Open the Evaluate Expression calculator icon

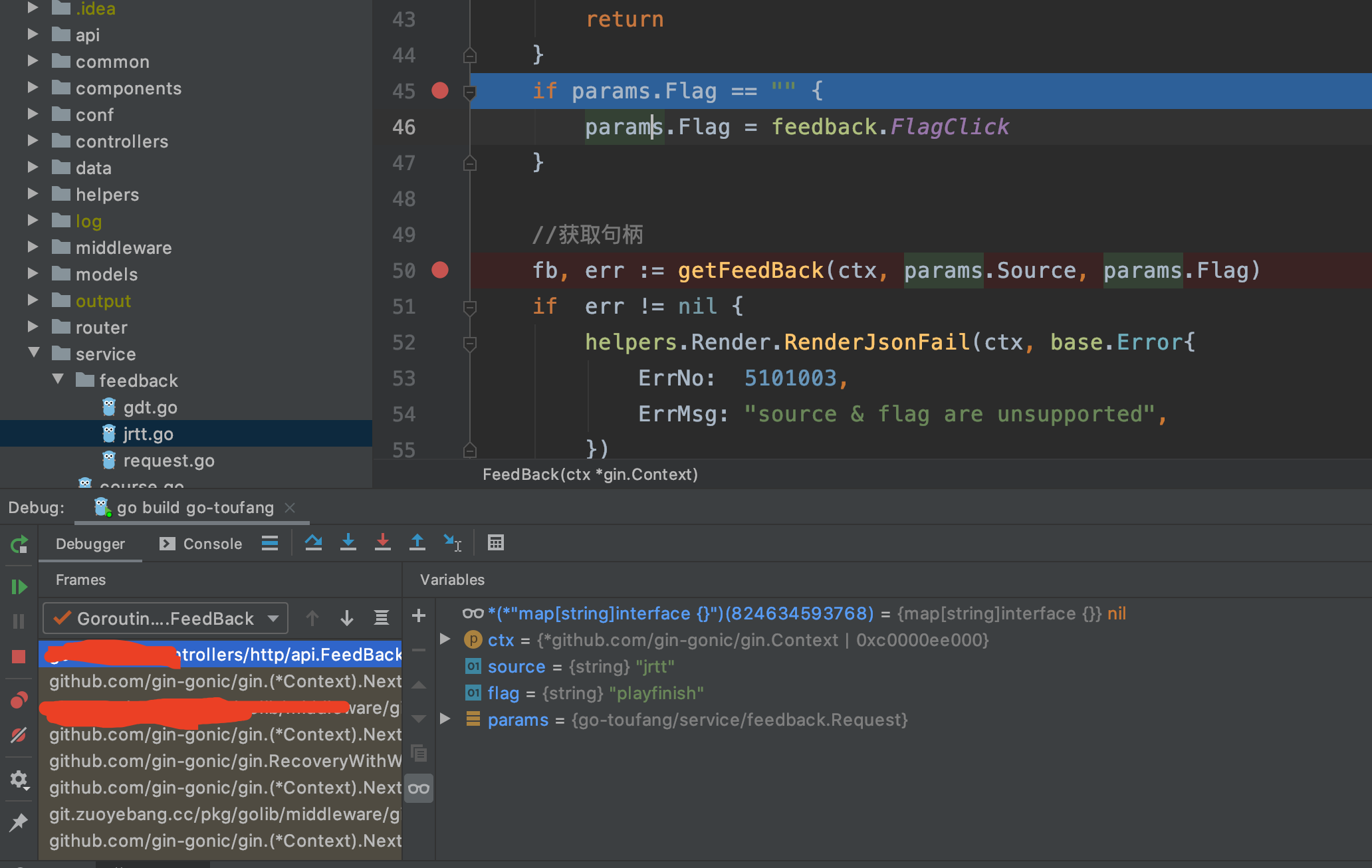495,543
